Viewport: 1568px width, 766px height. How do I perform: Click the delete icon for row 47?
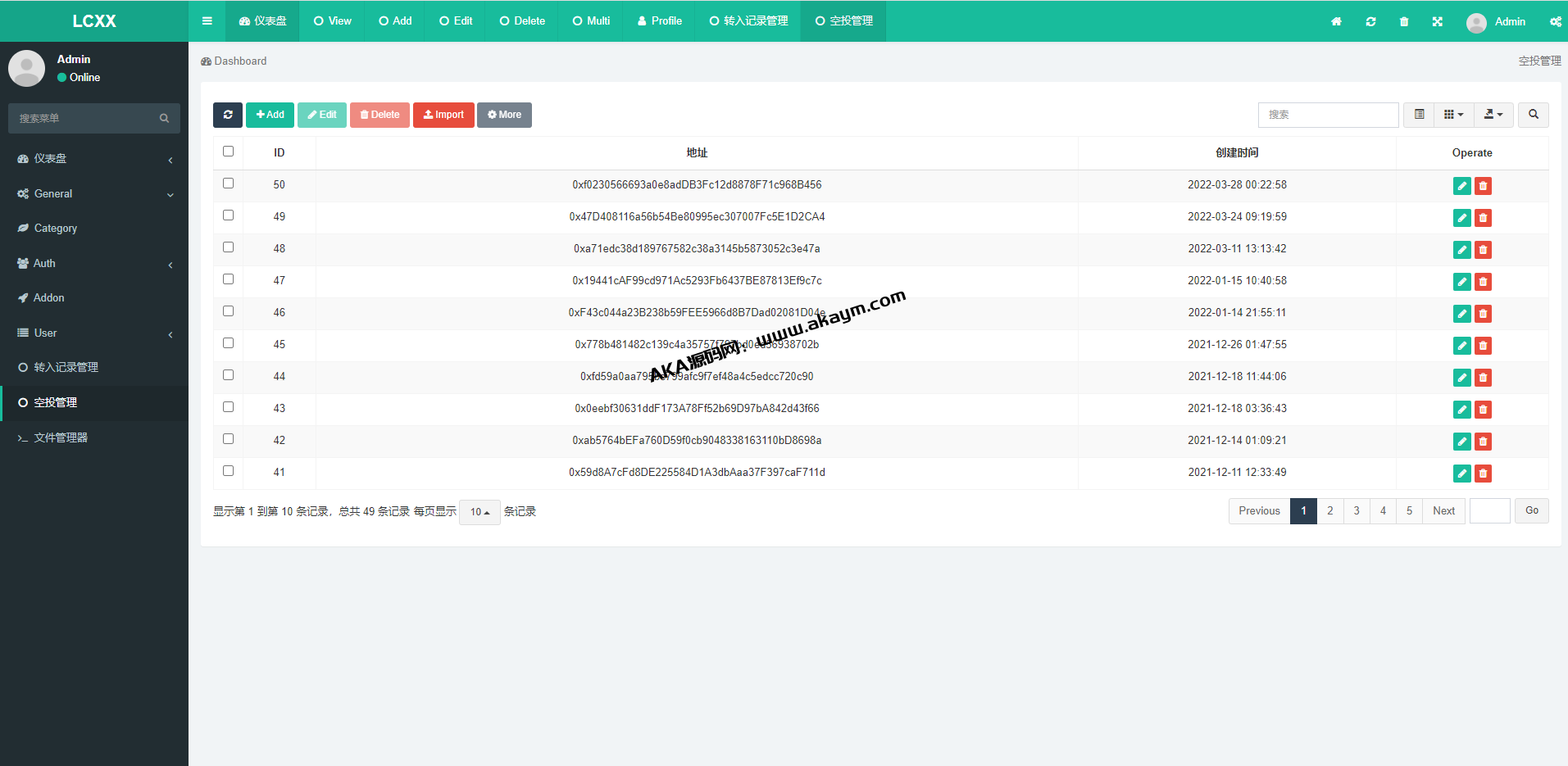(x=1483, y=282)
